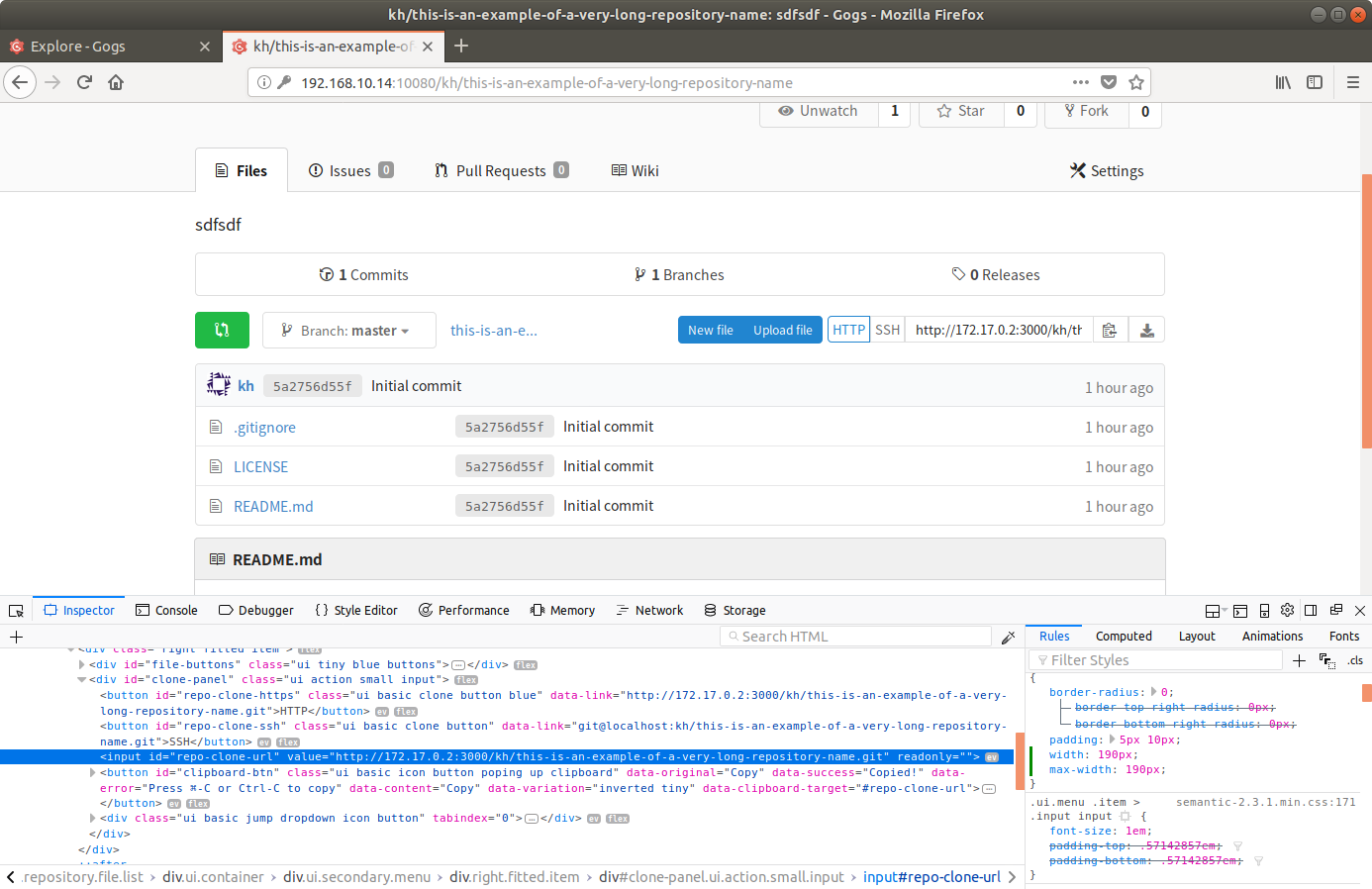Click the green compare/pull request button

[x=222, y=330]
